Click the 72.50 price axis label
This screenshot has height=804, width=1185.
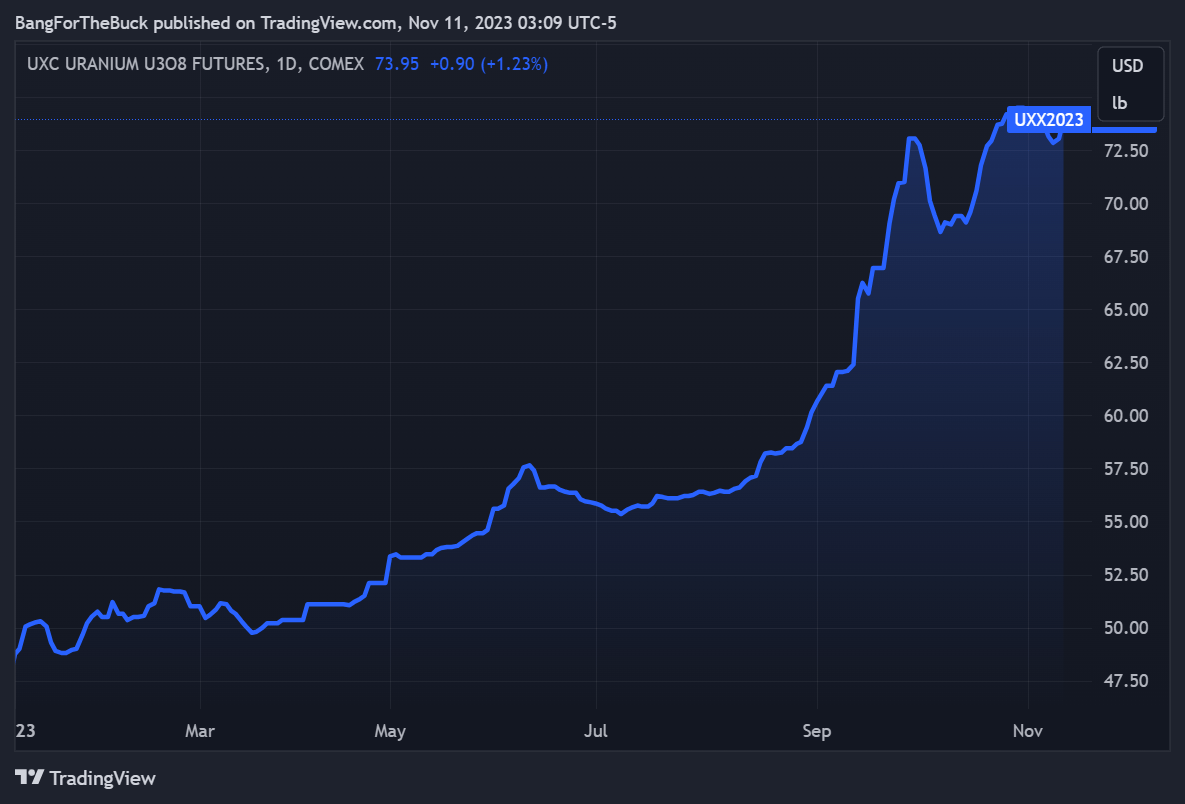(x=1127, y=151)
